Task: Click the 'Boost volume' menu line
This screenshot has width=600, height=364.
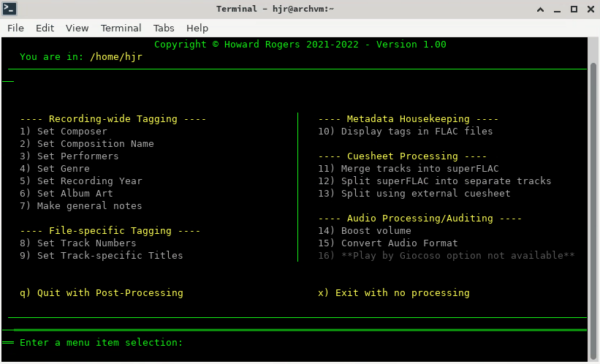Action: pyautogui.click(x=365, y=230)
